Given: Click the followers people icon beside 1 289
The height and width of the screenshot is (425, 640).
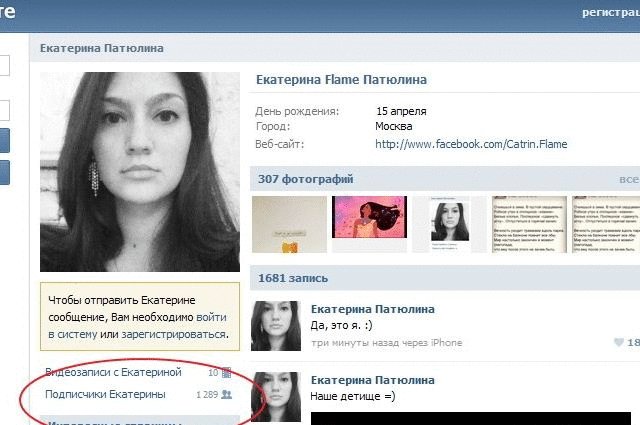Looking at the screenshot, I should pos(227,394).
